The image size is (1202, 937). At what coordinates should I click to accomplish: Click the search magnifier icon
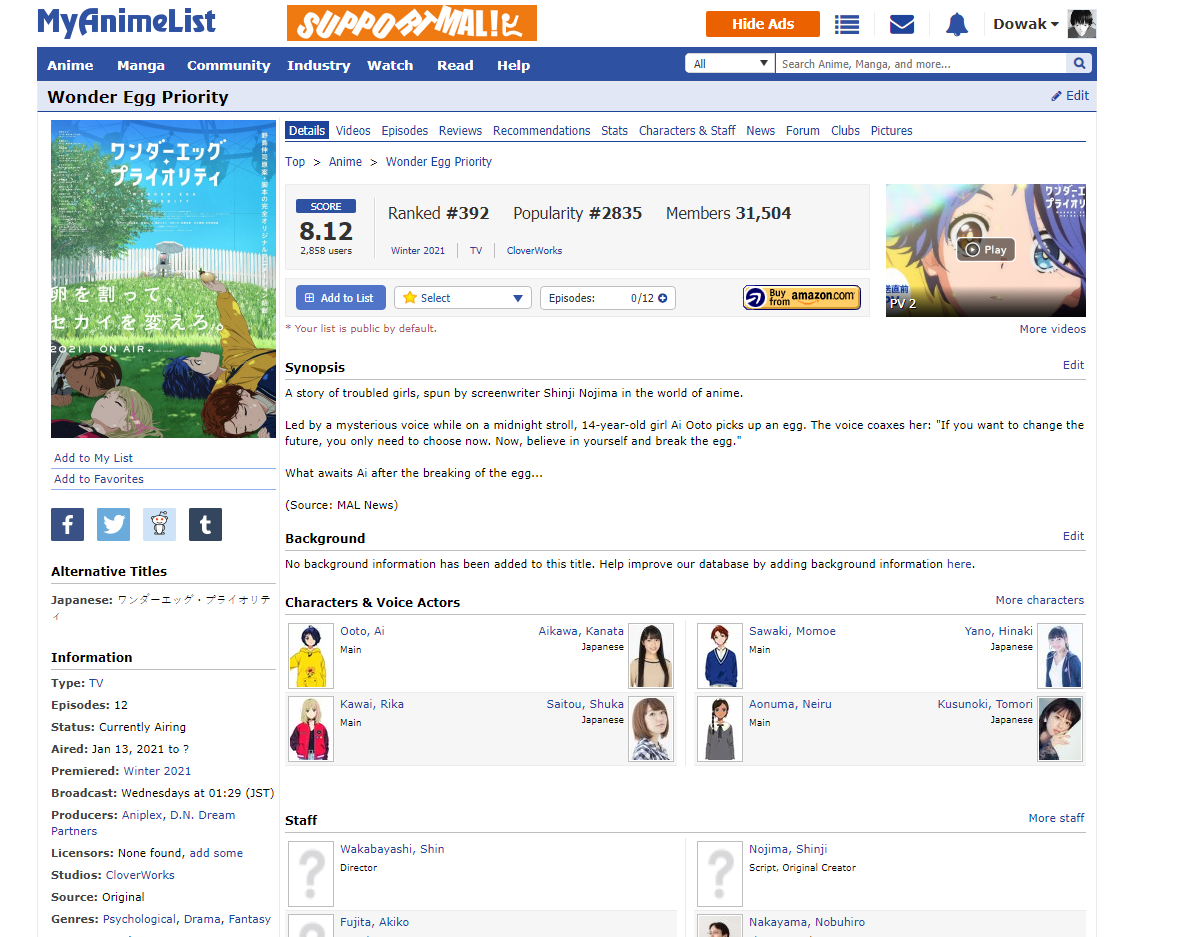point(1080,64)
